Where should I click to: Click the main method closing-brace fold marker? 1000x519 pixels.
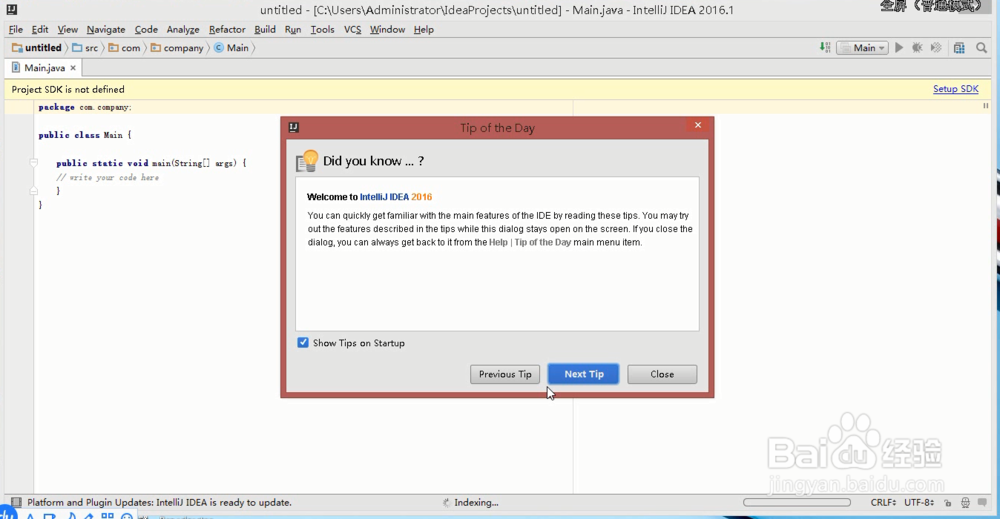(x=34, y=191)
